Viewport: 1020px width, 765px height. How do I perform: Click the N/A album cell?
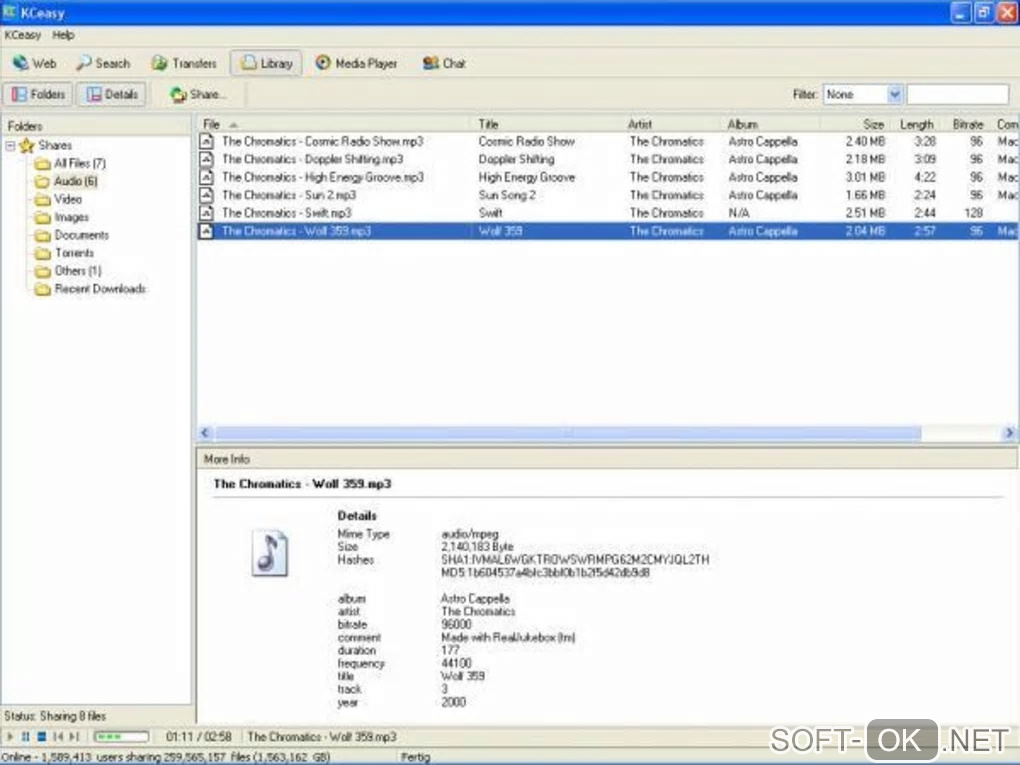[x=738, y=213]
